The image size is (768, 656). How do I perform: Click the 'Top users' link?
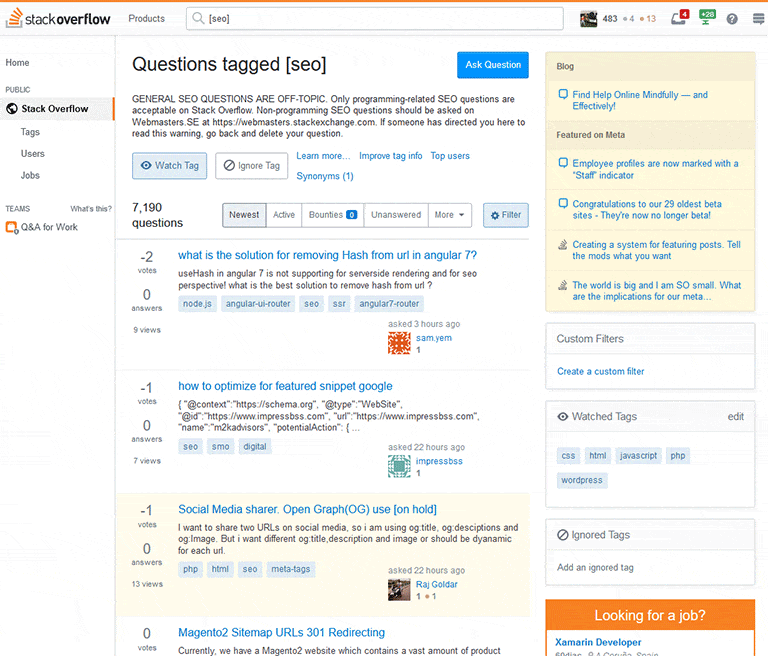click(x=450, y=156)
